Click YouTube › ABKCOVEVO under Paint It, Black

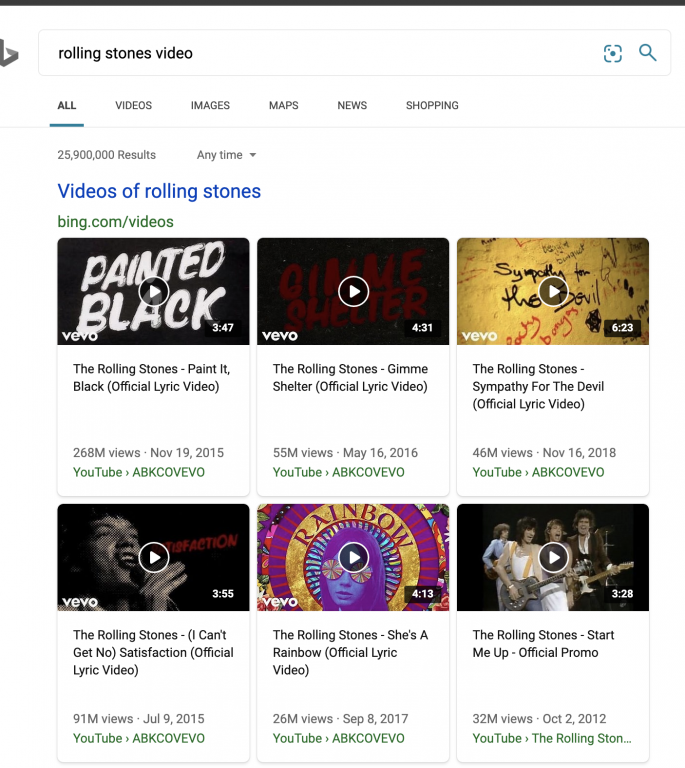[139, 472]
